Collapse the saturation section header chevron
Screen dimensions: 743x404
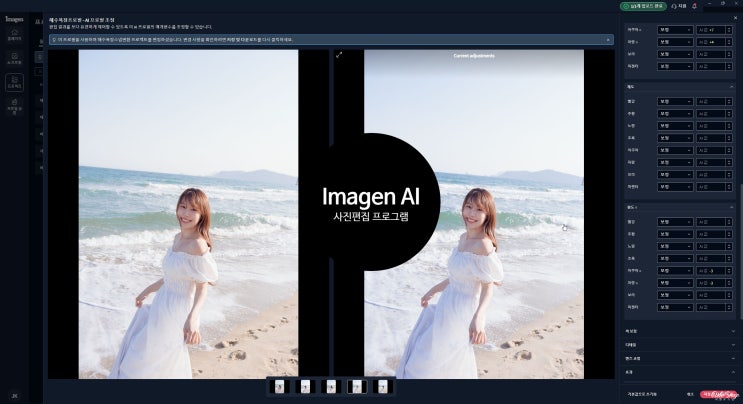pyautogui.click(x=732, y=87)
